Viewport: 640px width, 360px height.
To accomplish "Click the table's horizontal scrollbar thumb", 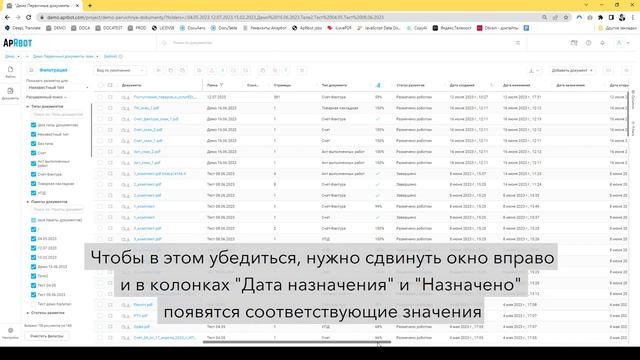I will coord(297,342).
